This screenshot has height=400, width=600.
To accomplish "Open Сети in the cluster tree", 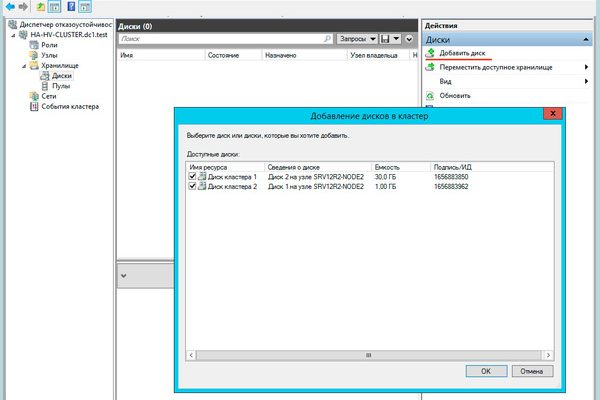I will click(48, 96).
